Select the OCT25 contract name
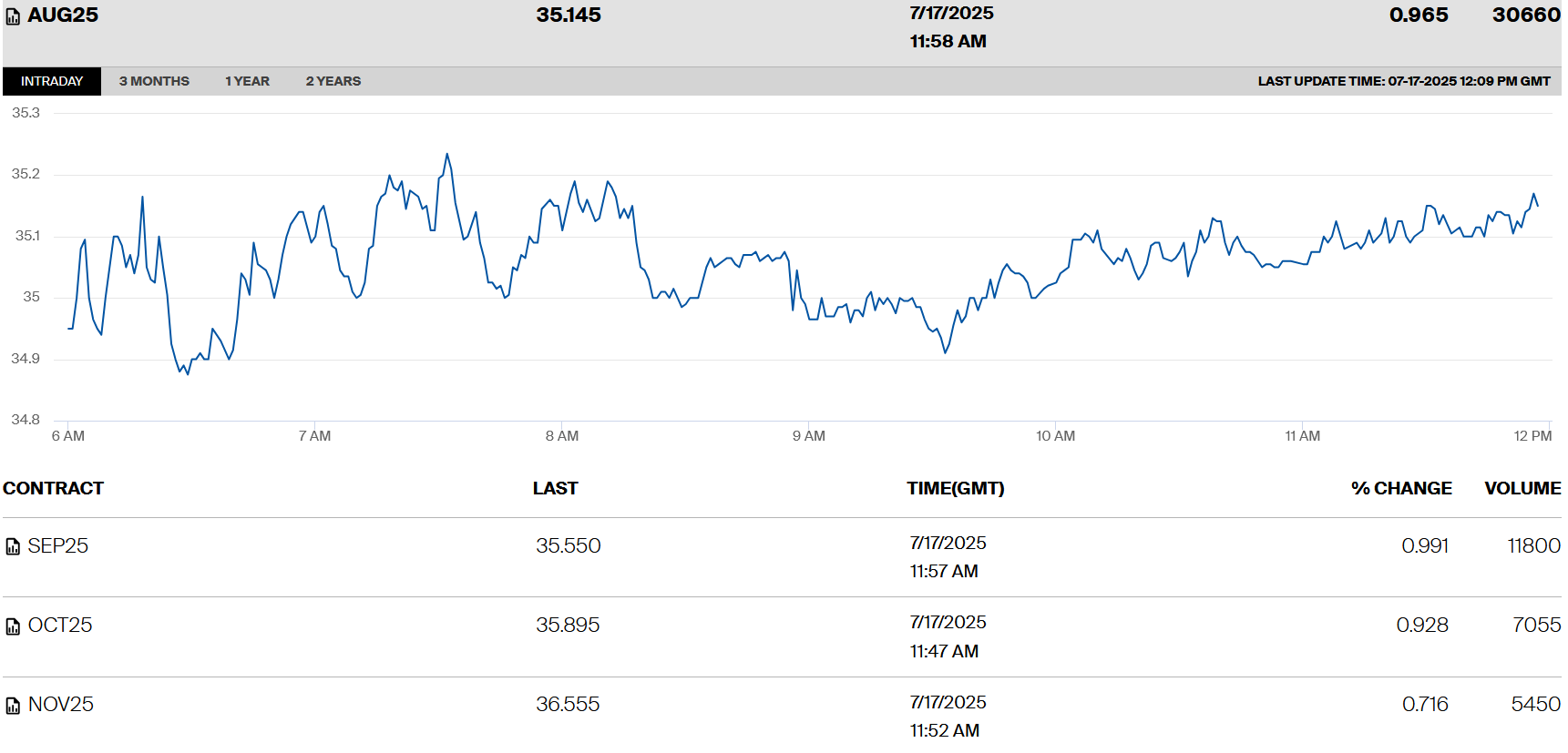The image size is (1568, 753). point(60,625)
